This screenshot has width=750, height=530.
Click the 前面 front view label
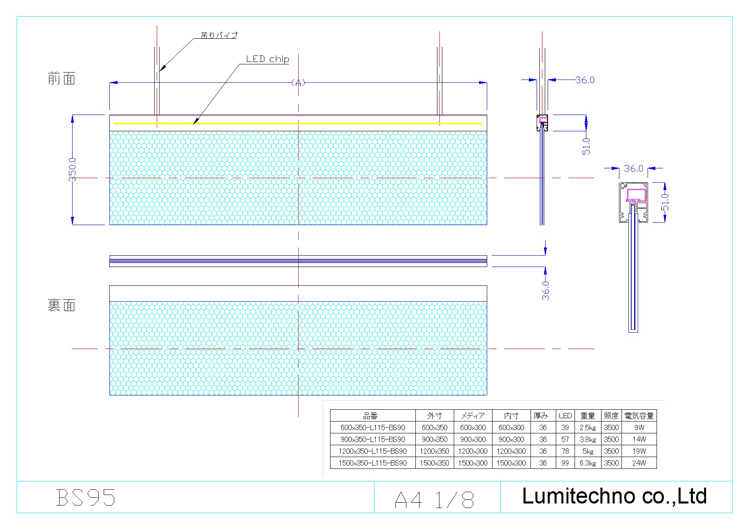[61, 78]
